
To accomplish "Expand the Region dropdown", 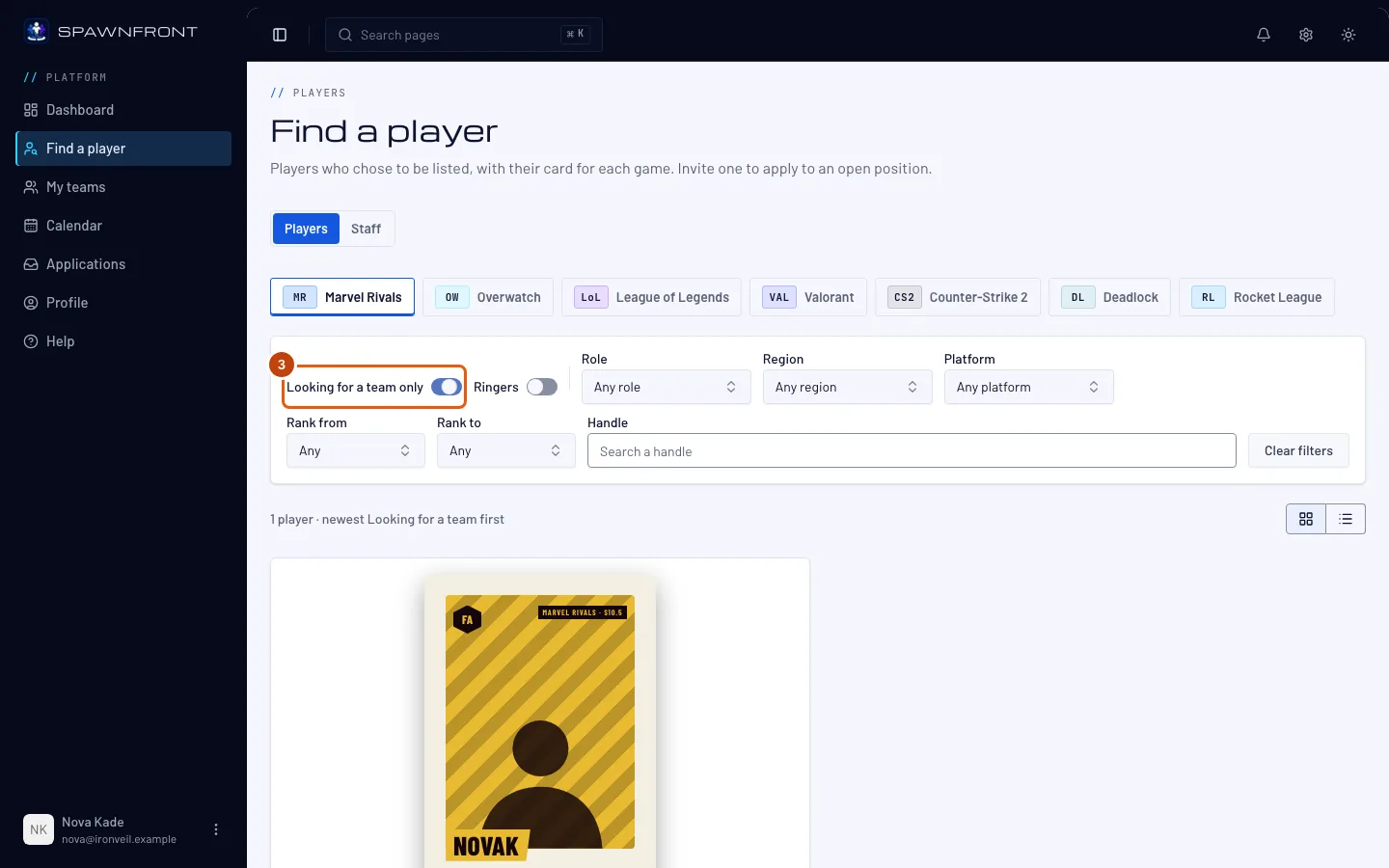I will (847, 387).
